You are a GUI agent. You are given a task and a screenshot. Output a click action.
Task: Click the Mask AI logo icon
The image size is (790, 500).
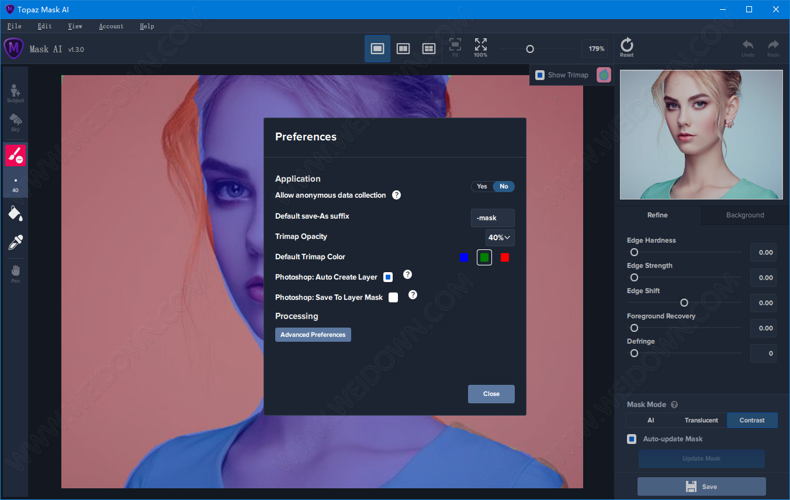[14, 49]
